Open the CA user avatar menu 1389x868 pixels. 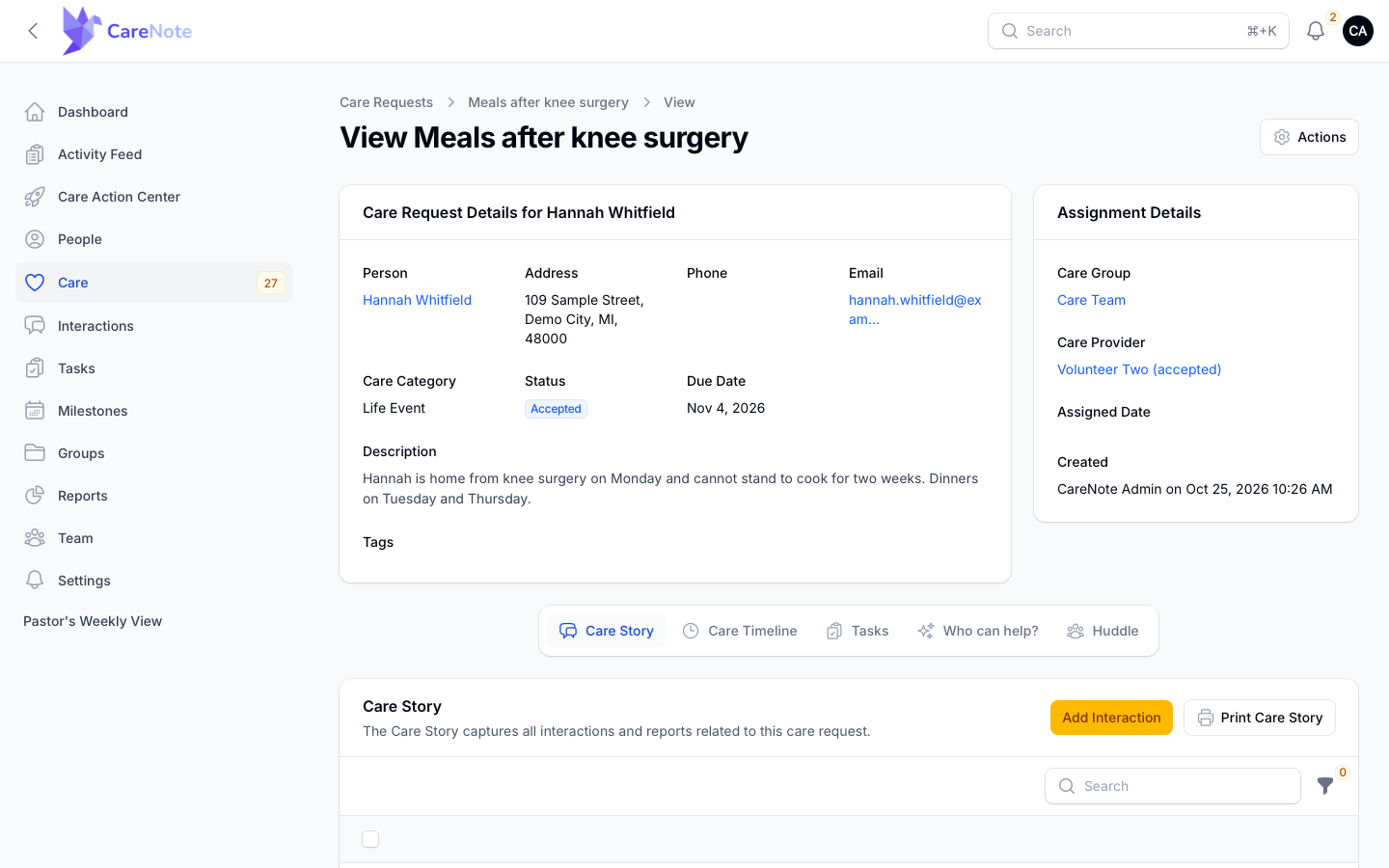coord(1358,31)
